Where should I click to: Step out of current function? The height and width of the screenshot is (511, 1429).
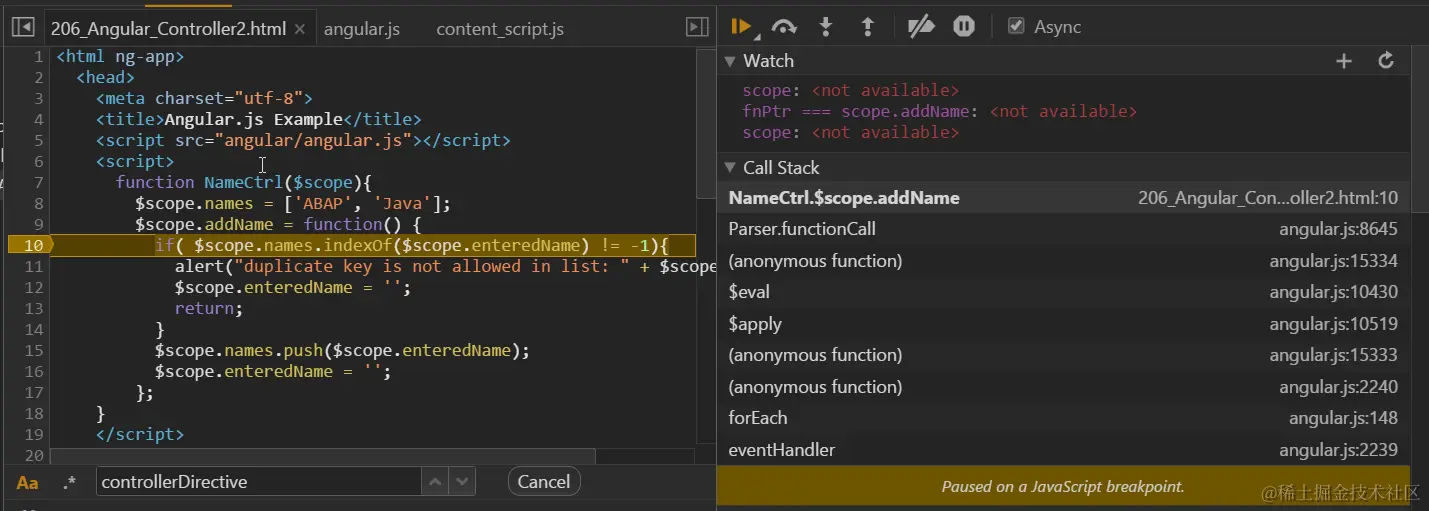pyautogui.click(x=868, y=27)
